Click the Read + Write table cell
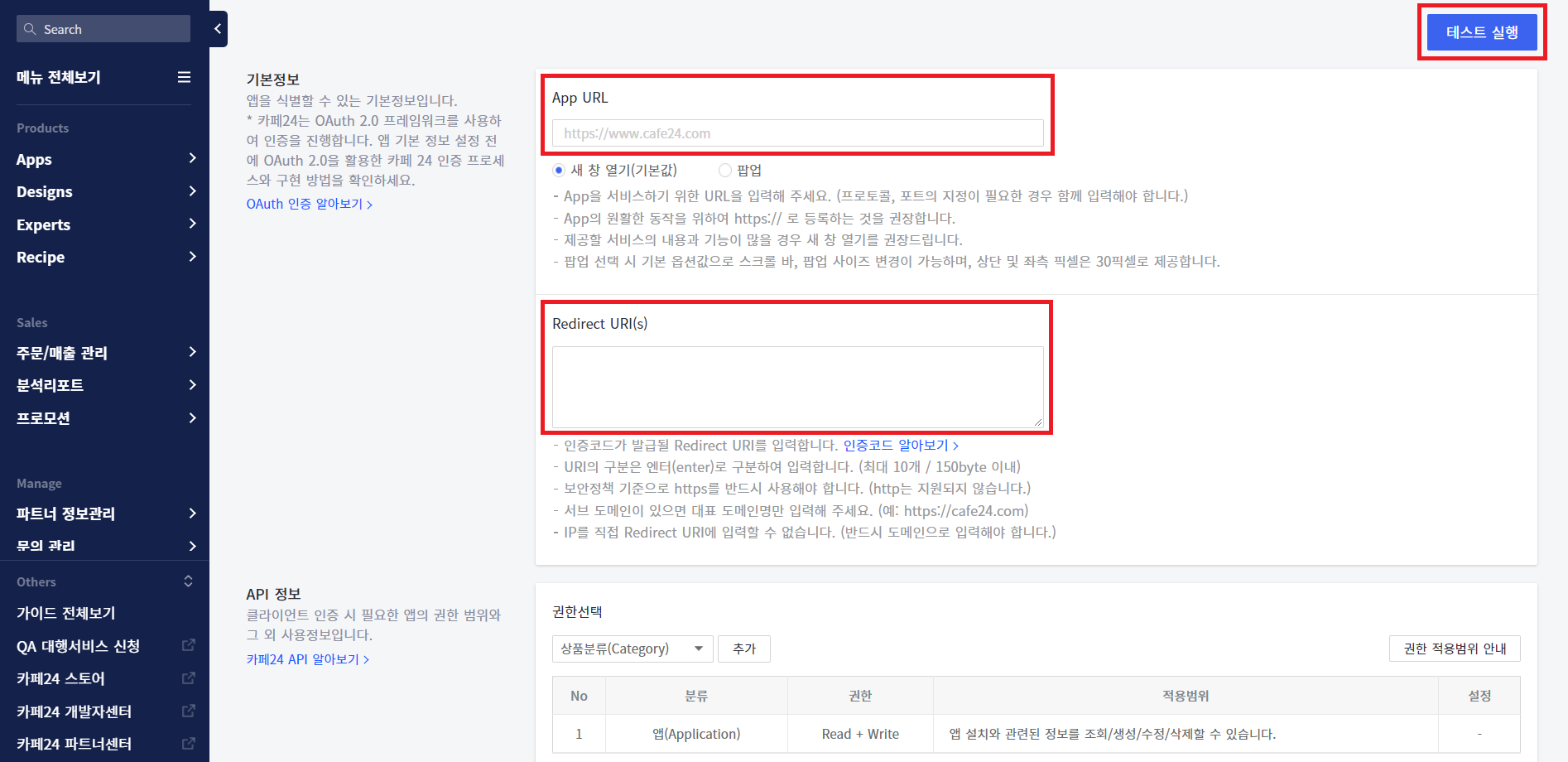The height and width of the screenshot is (762, 1568). click(x=860, y=734)
